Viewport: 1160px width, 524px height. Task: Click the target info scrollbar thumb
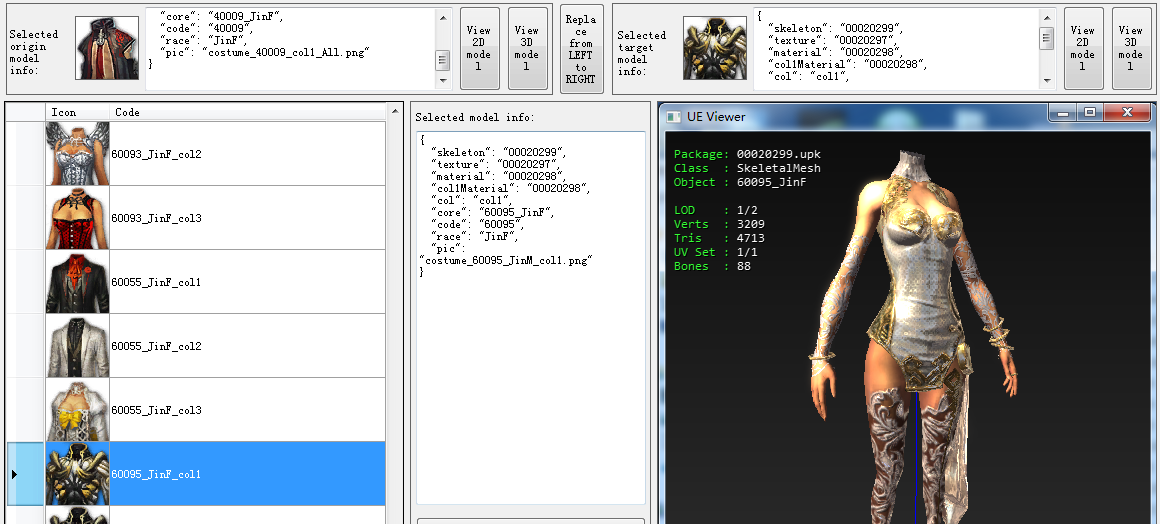[x=1047, y=38]
